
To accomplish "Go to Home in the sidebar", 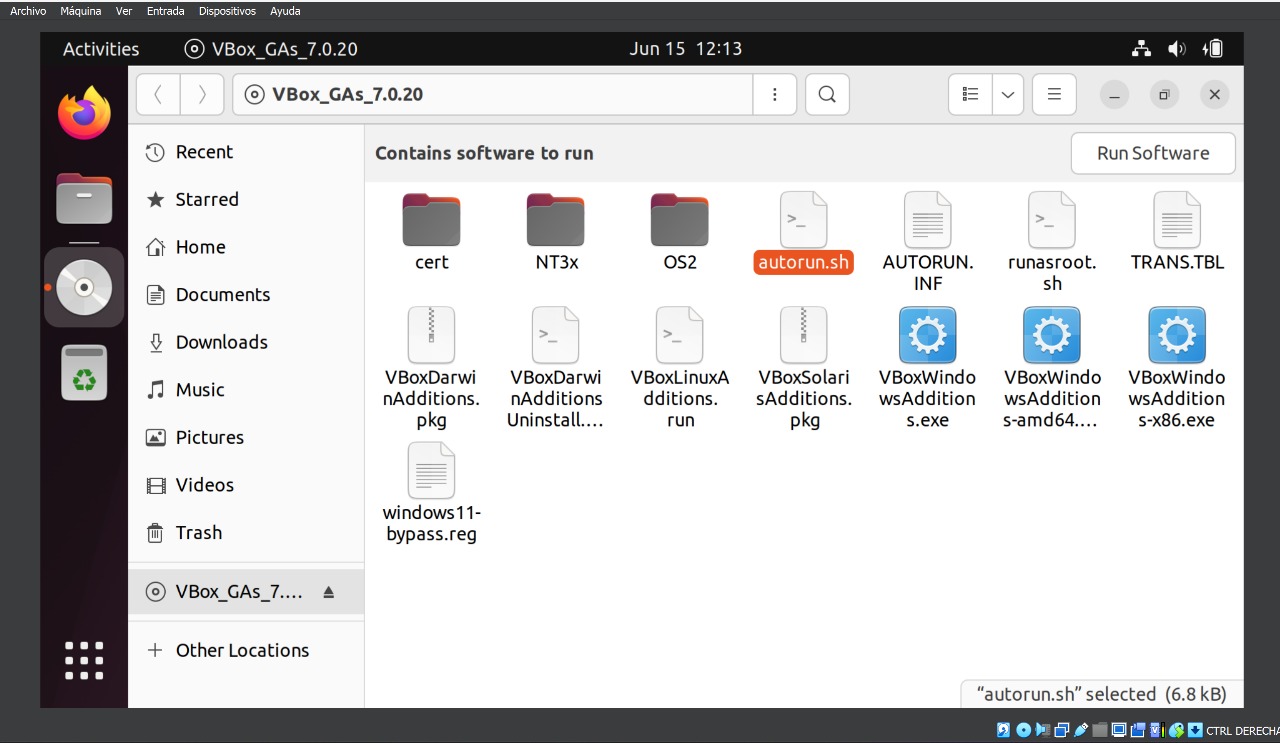I will pyautogui.click(x=246, y=247).
